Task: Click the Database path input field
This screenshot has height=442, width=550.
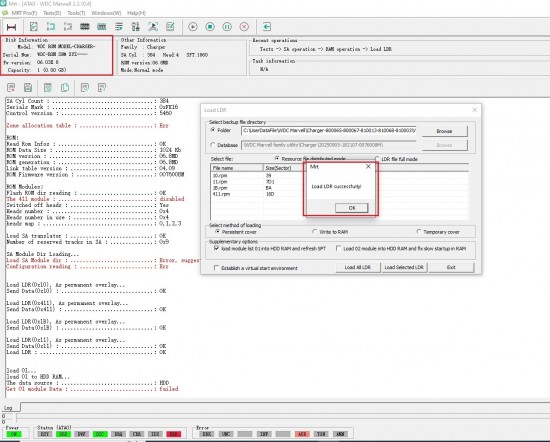Action: (x=328, y=145)
